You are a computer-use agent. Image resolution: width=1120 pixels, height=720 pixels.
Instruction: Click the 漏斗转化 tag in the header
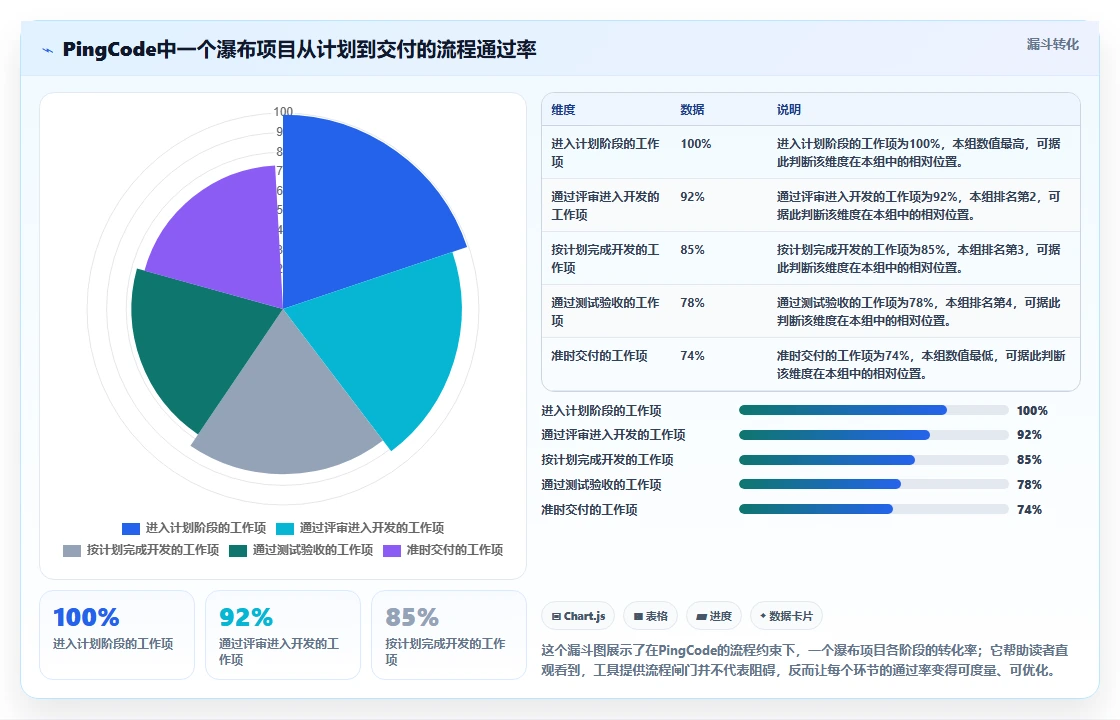[x=1052, y=44]
